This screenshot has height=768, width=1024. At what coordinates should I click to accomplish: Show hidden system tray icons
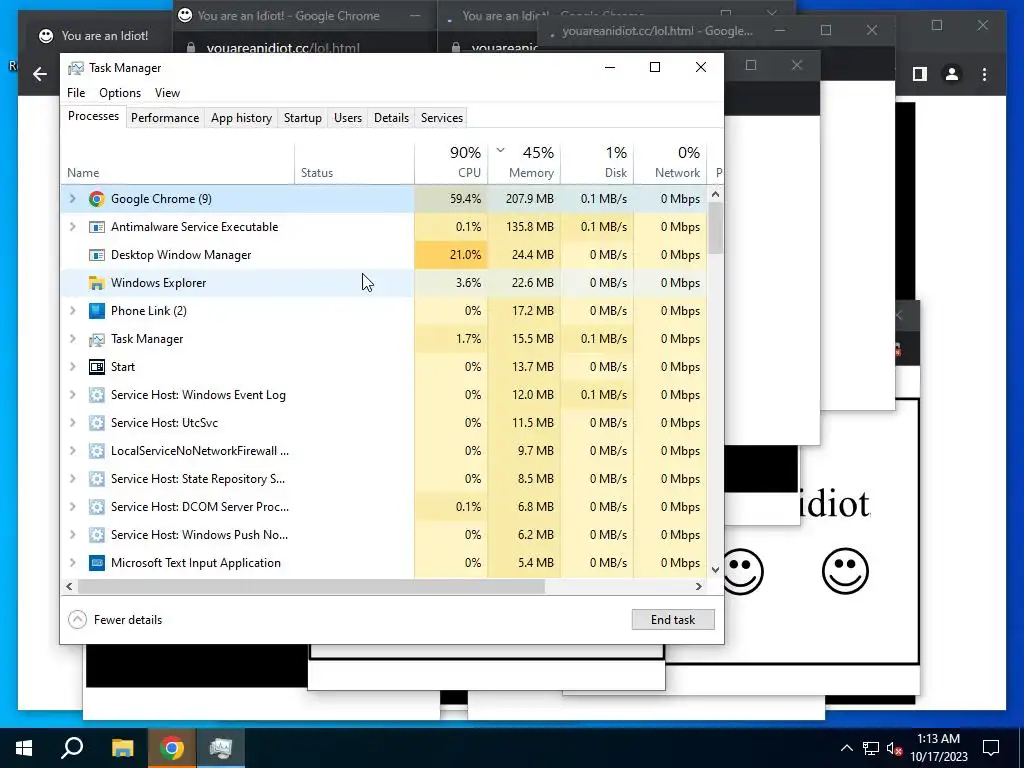click(x=846, y=748)
